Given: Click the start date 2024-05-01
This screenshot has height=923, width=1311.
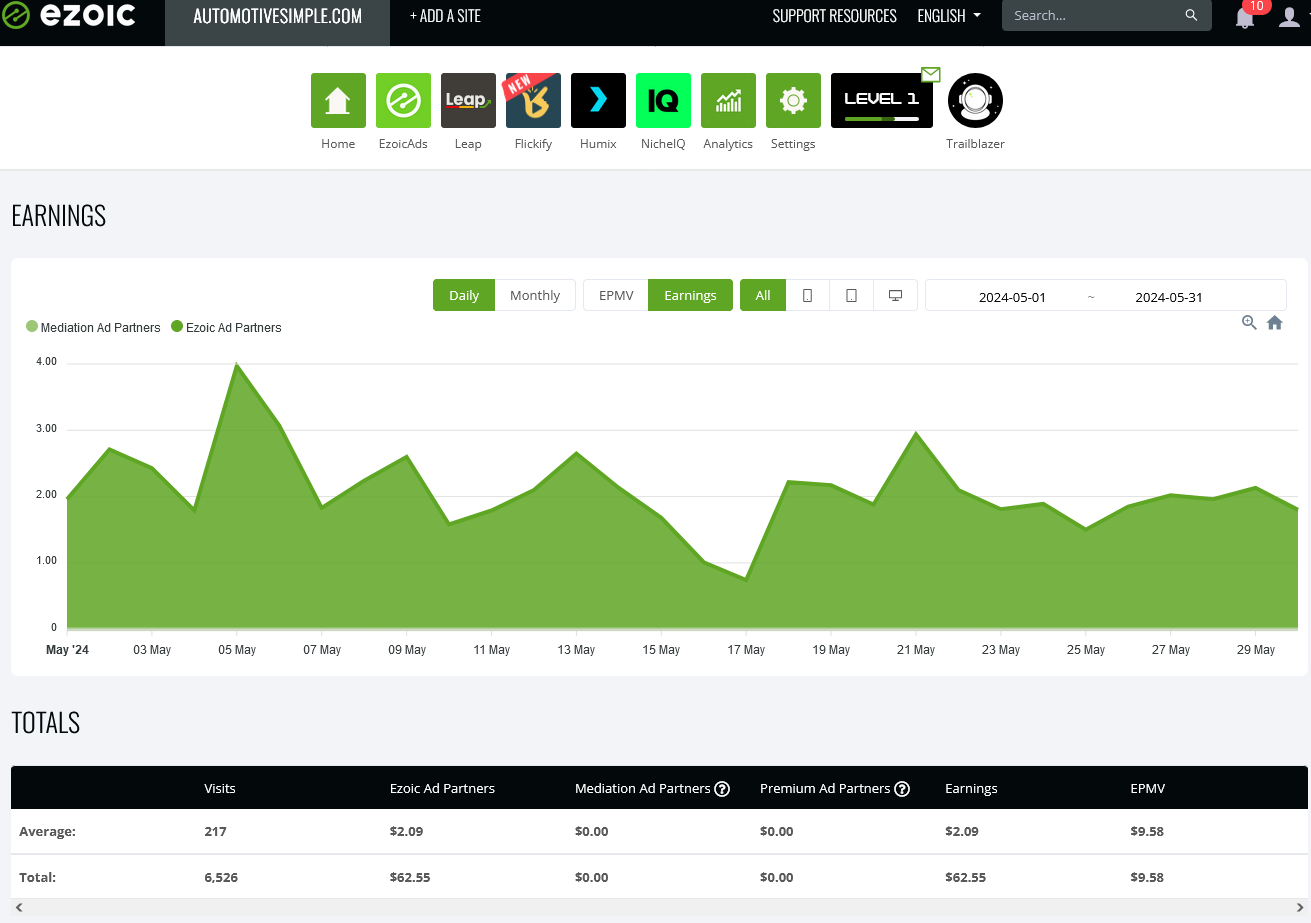Looking at the screenshot, I should 1012,297.
